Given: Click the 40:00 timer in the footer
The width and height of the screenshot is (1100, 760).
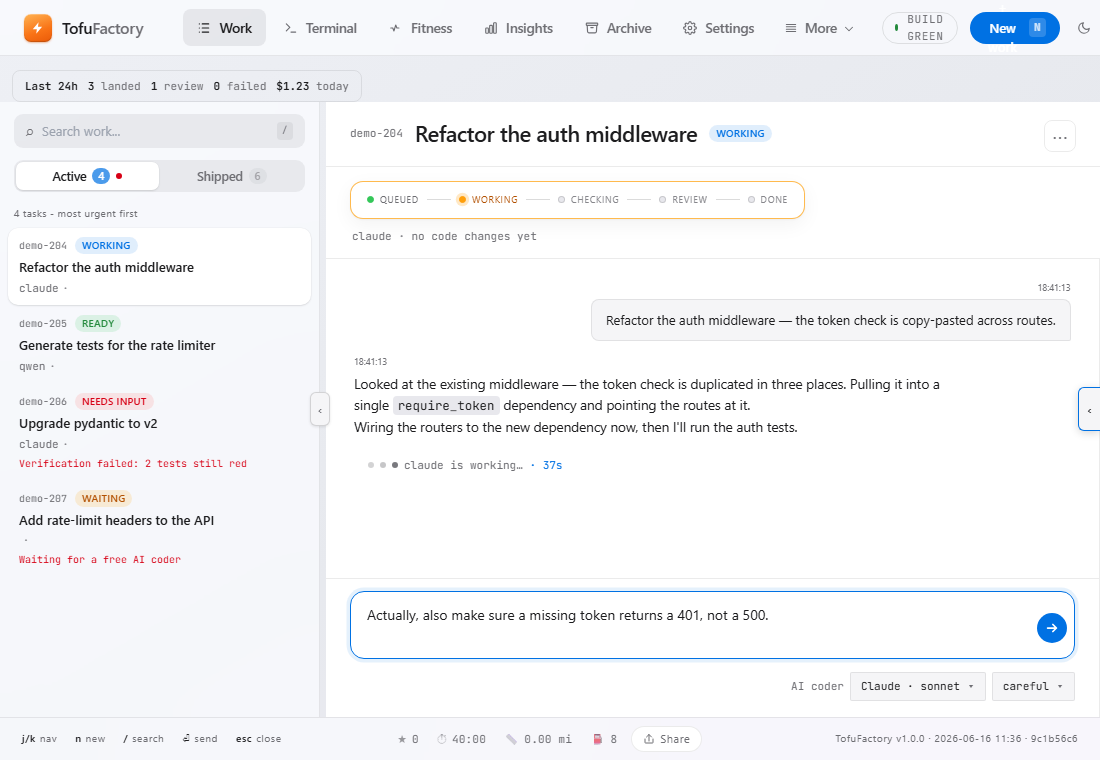Looking at the screenshot, I should point(461,739).
